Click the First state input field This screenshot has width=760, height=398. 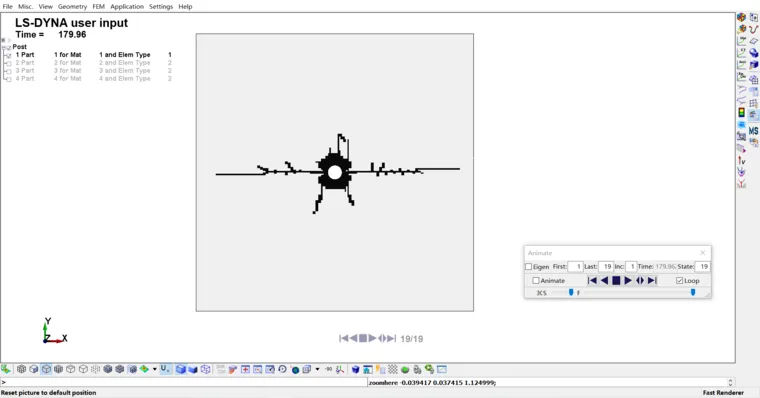[575, 267]
